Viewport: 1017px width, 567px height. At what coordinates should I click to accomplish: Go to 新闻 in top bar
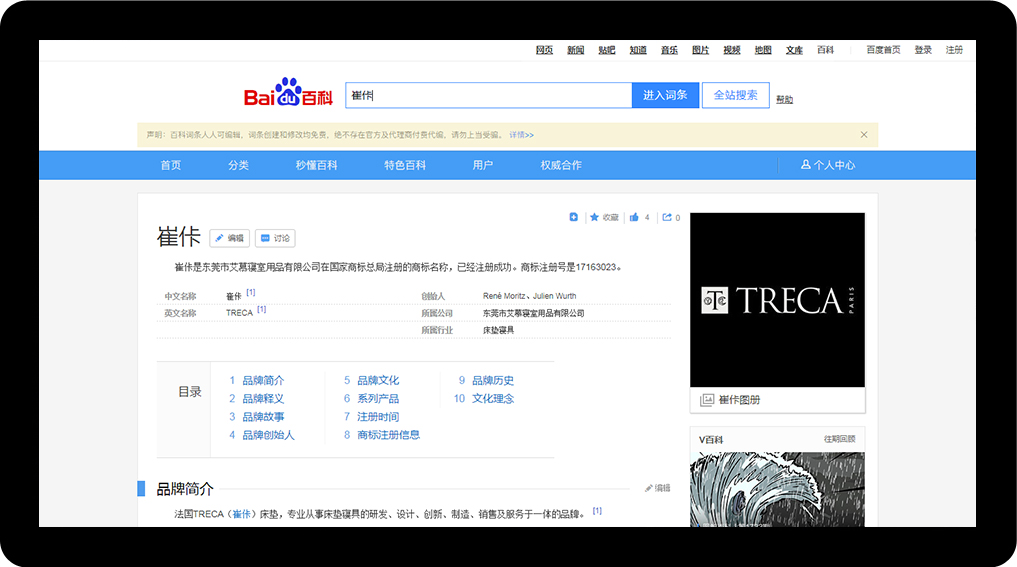(575, 50)
